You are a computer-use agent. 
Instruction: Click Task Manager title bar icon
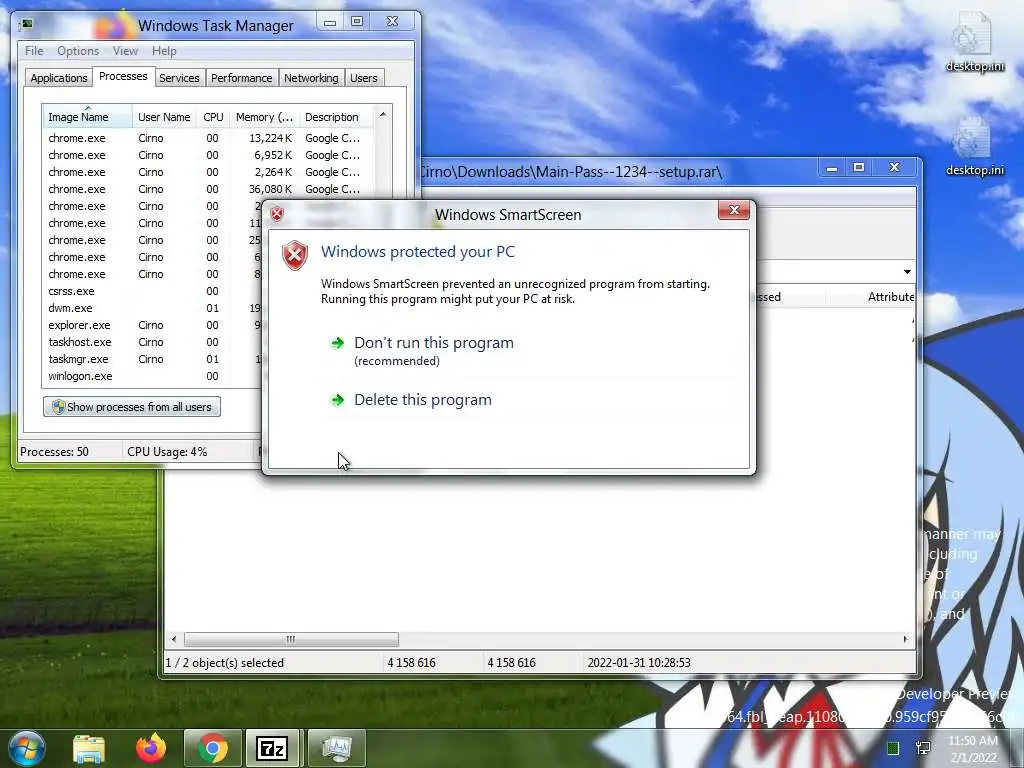coord(27,25)
